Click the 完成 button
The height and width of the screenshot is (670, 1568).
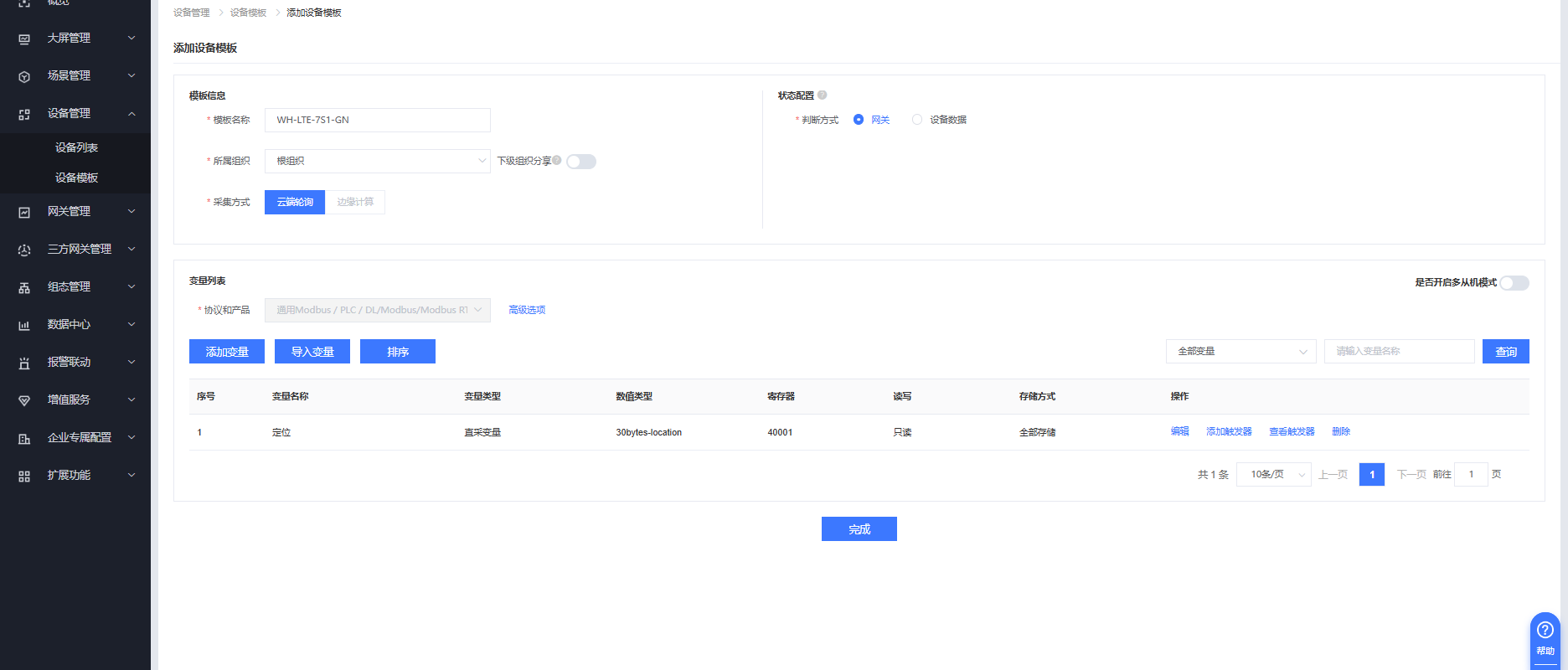coord(859,529)
